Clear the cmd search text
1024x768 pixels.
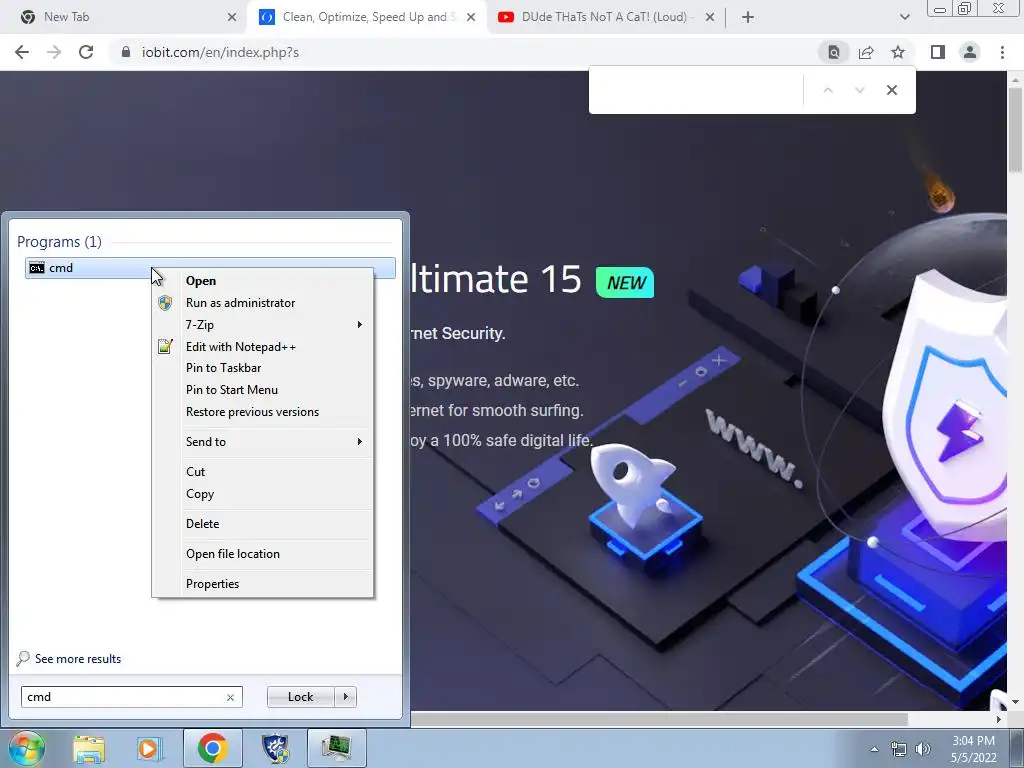231,697
